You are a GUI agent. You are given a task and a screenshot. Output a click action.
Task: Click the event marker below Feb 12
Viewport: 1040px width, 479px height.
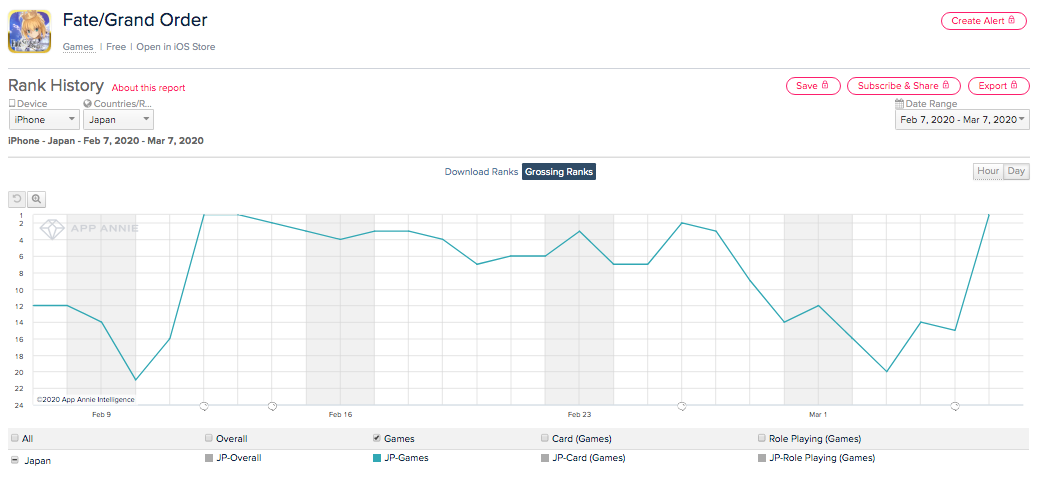click(x=204, y=405)
